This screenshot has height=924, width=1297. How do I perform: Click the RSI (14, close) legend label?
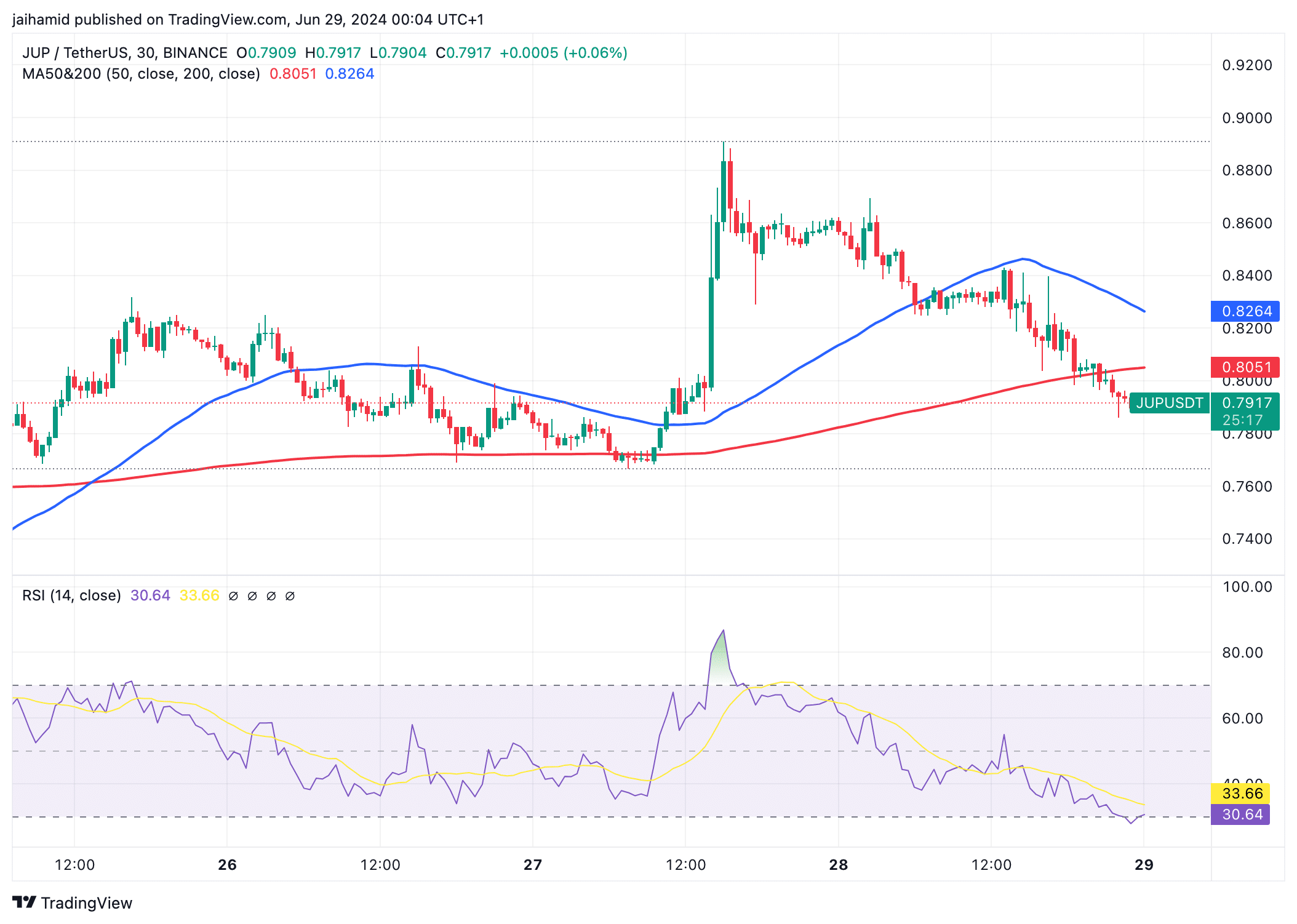point(71,595)
